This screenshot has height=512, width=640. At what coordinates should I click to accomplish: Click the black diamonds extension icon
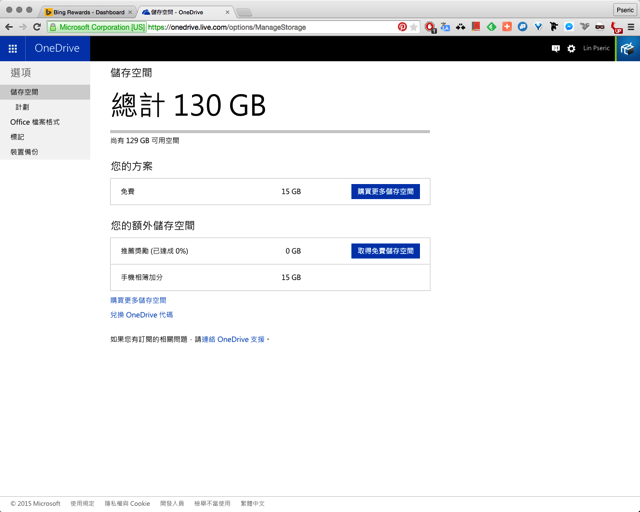point(460,27)
